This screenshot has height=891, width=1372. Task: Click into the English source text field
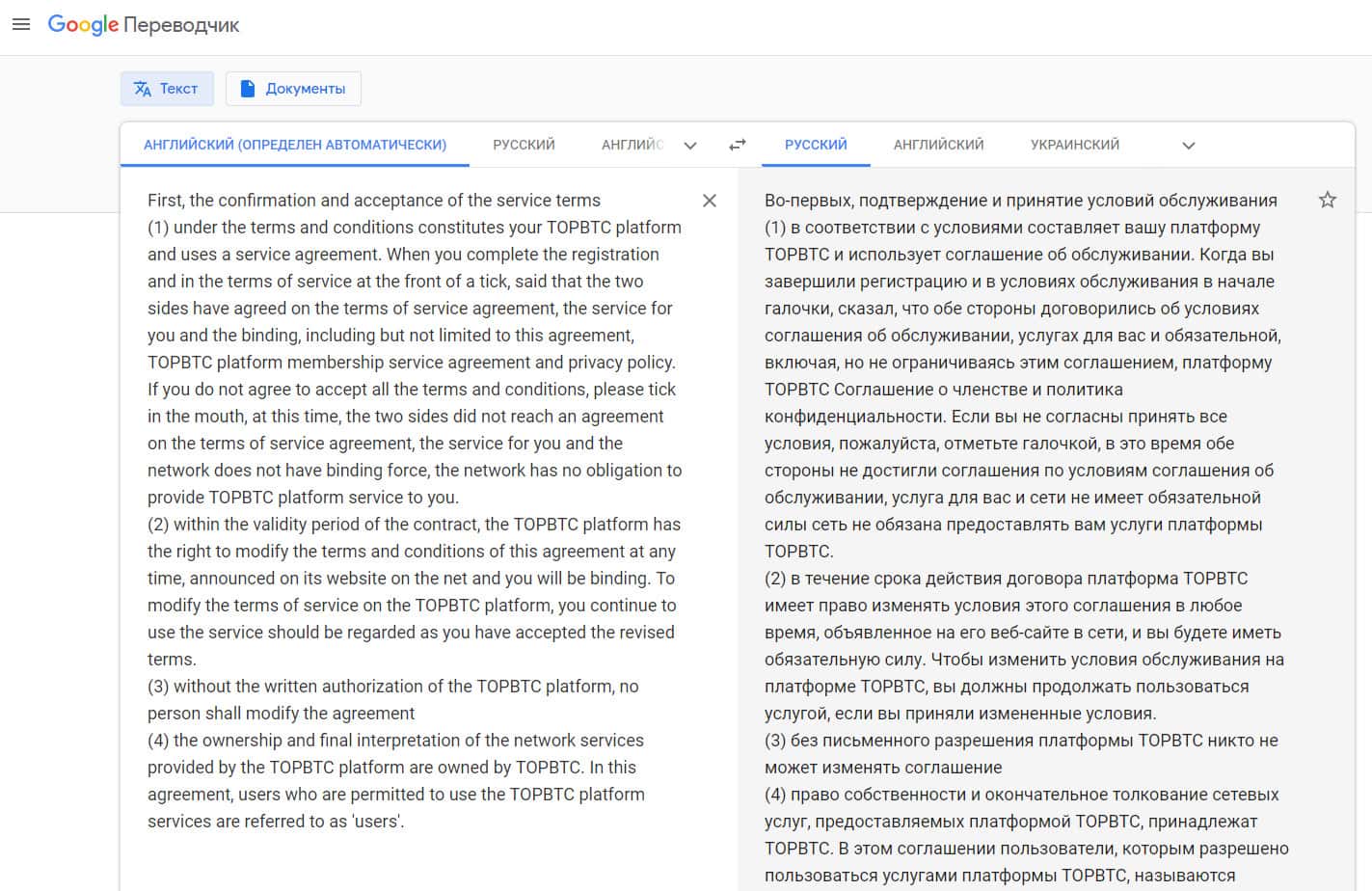[415, 511]
